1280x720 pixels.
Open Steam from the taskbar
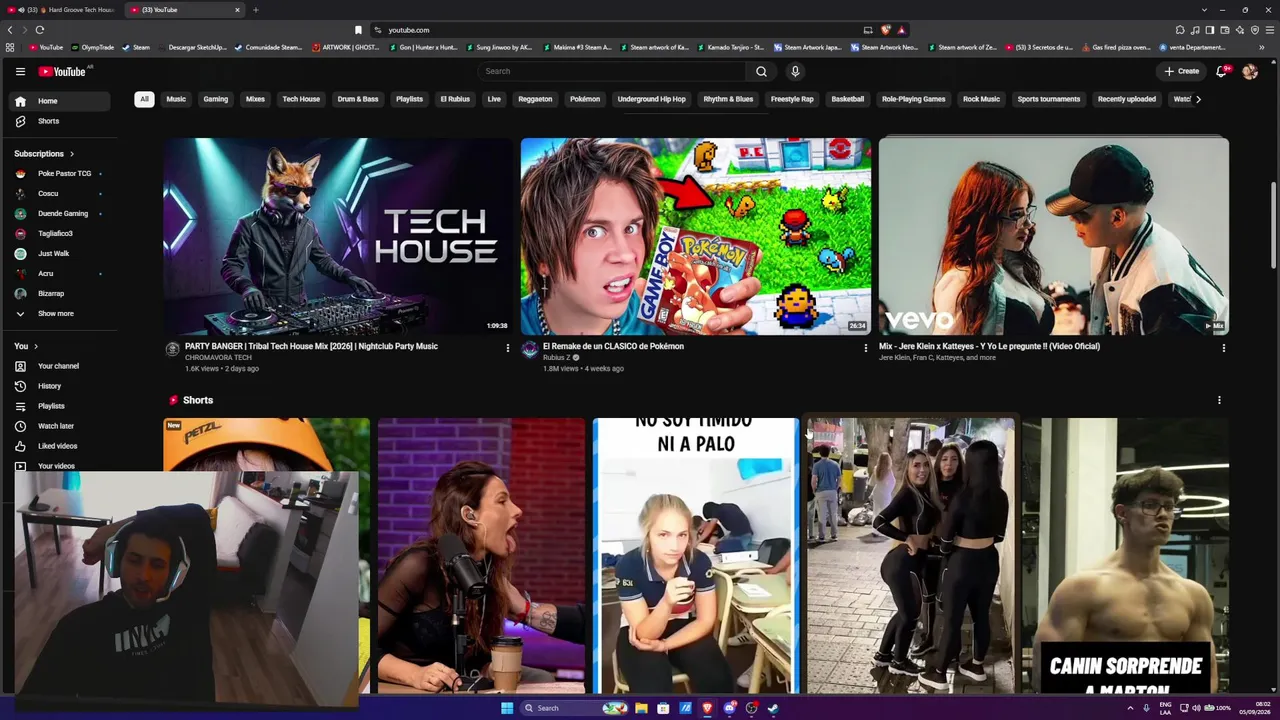pos(773,708)
